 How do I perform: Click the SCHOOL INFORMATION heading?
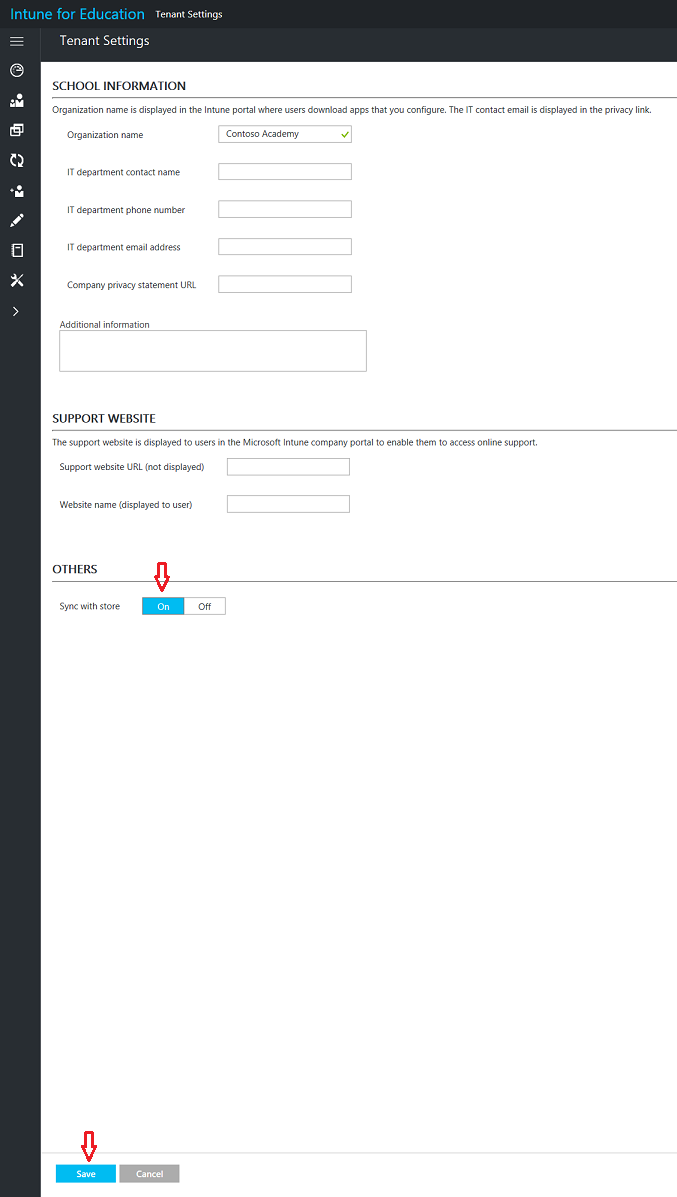click(119, 86)
